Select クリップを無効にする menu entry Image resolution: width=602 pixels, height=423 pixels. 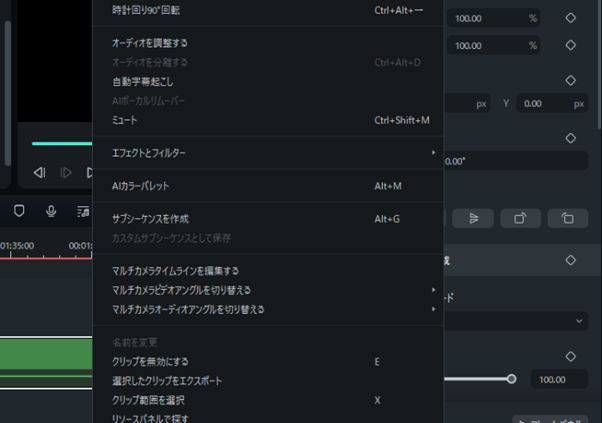[x=268, y=362]
